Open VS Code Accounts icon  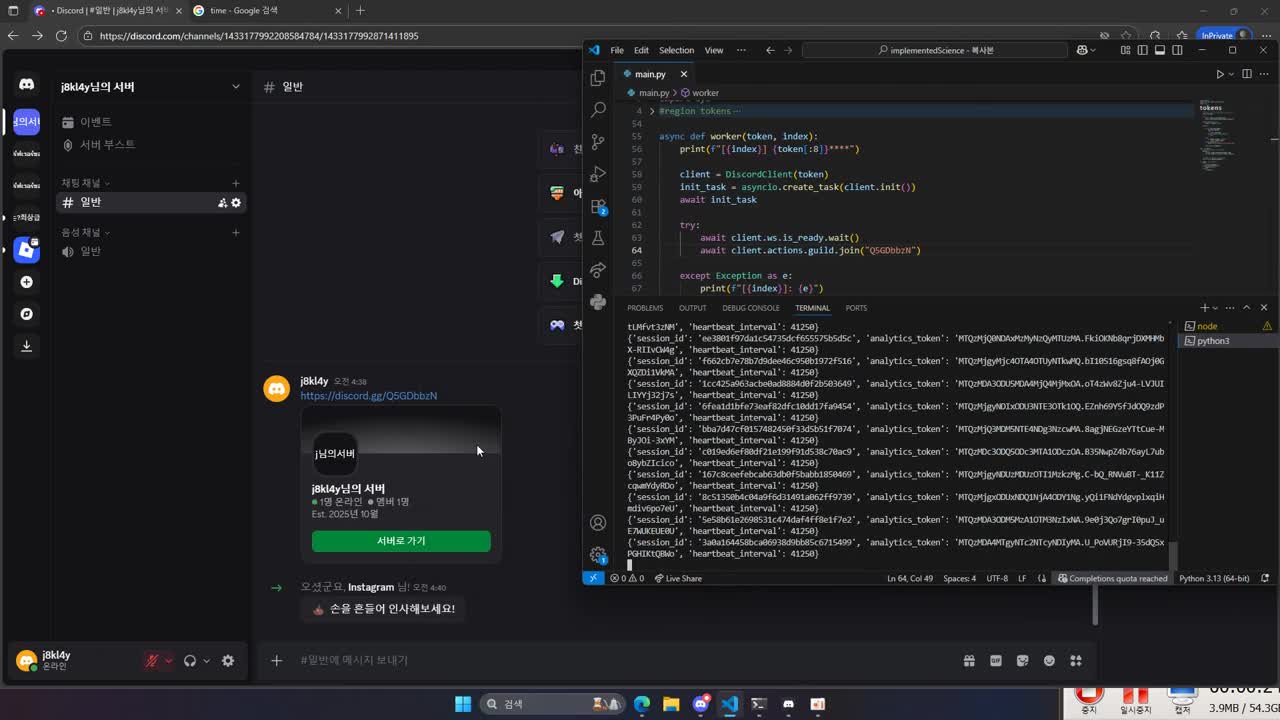click(x=598, y=522)
